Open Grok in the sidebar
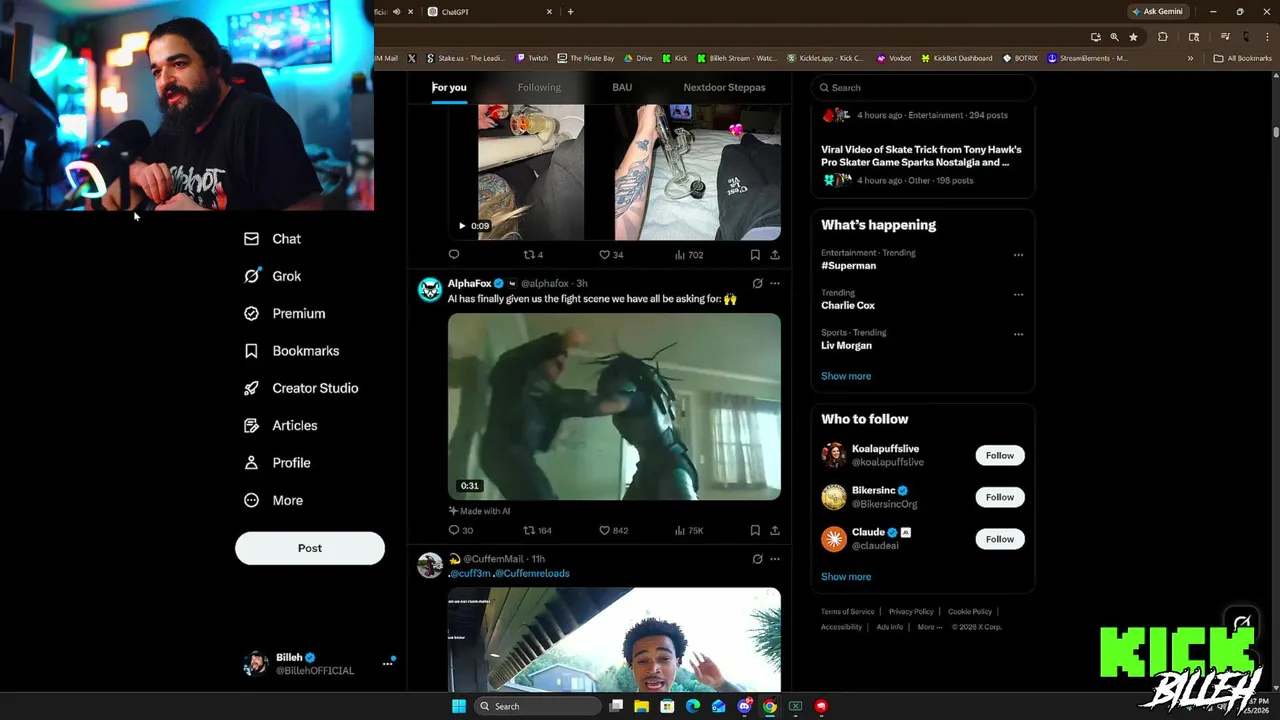Image resolution: width=1280 pixels, height=720 pixels. (272, 276)
